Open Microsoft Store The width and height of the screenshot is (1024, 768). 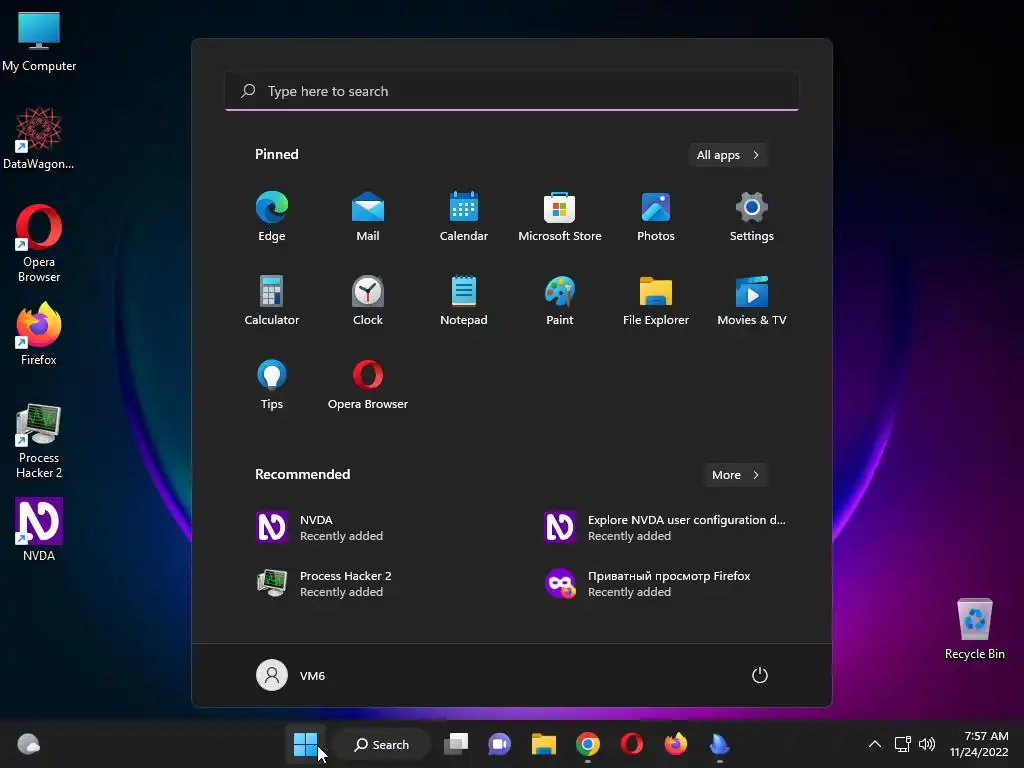coord(560,217)
